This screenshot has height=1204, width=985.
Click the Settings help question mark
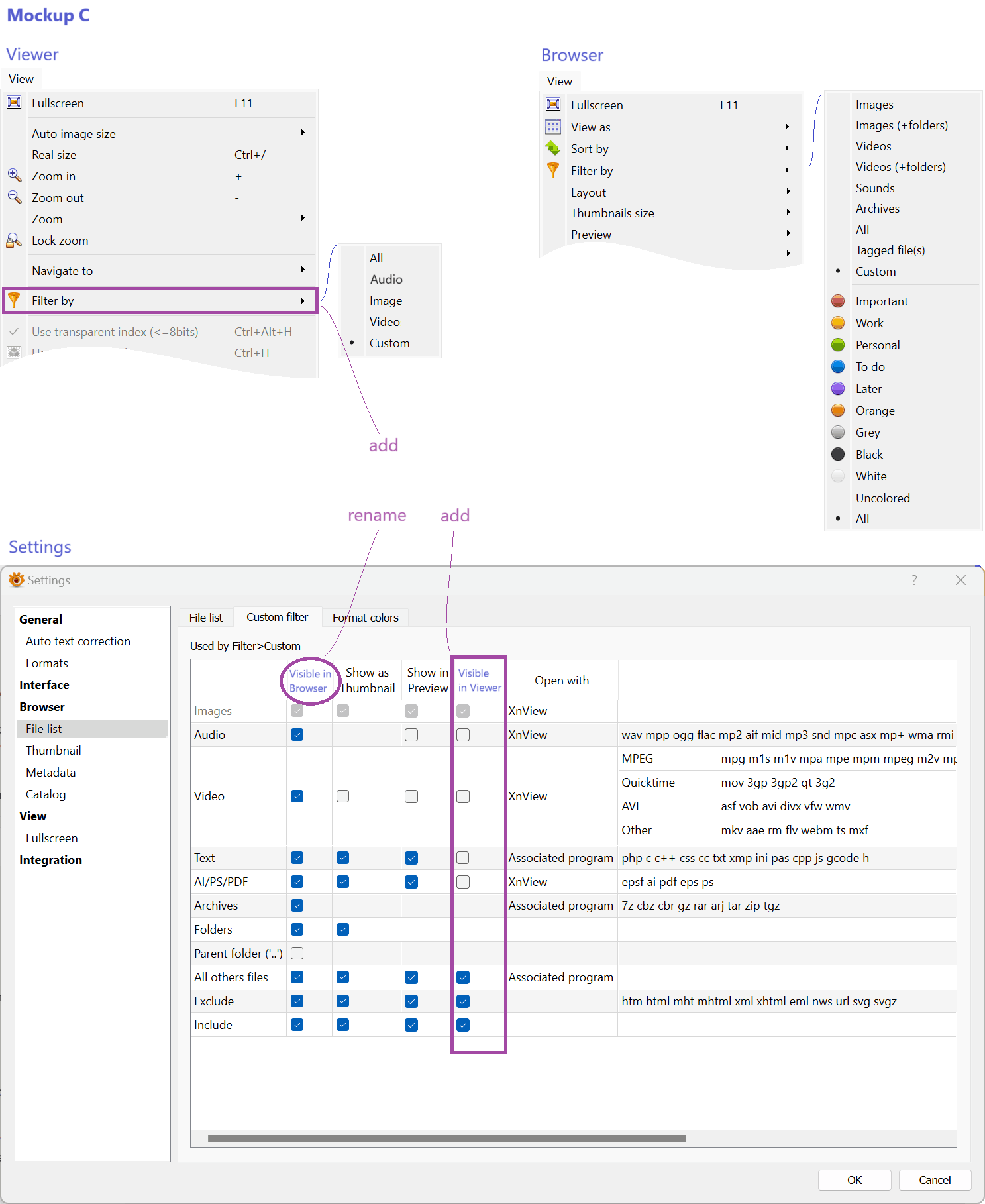pyautogui.click(x=914, y=580)
